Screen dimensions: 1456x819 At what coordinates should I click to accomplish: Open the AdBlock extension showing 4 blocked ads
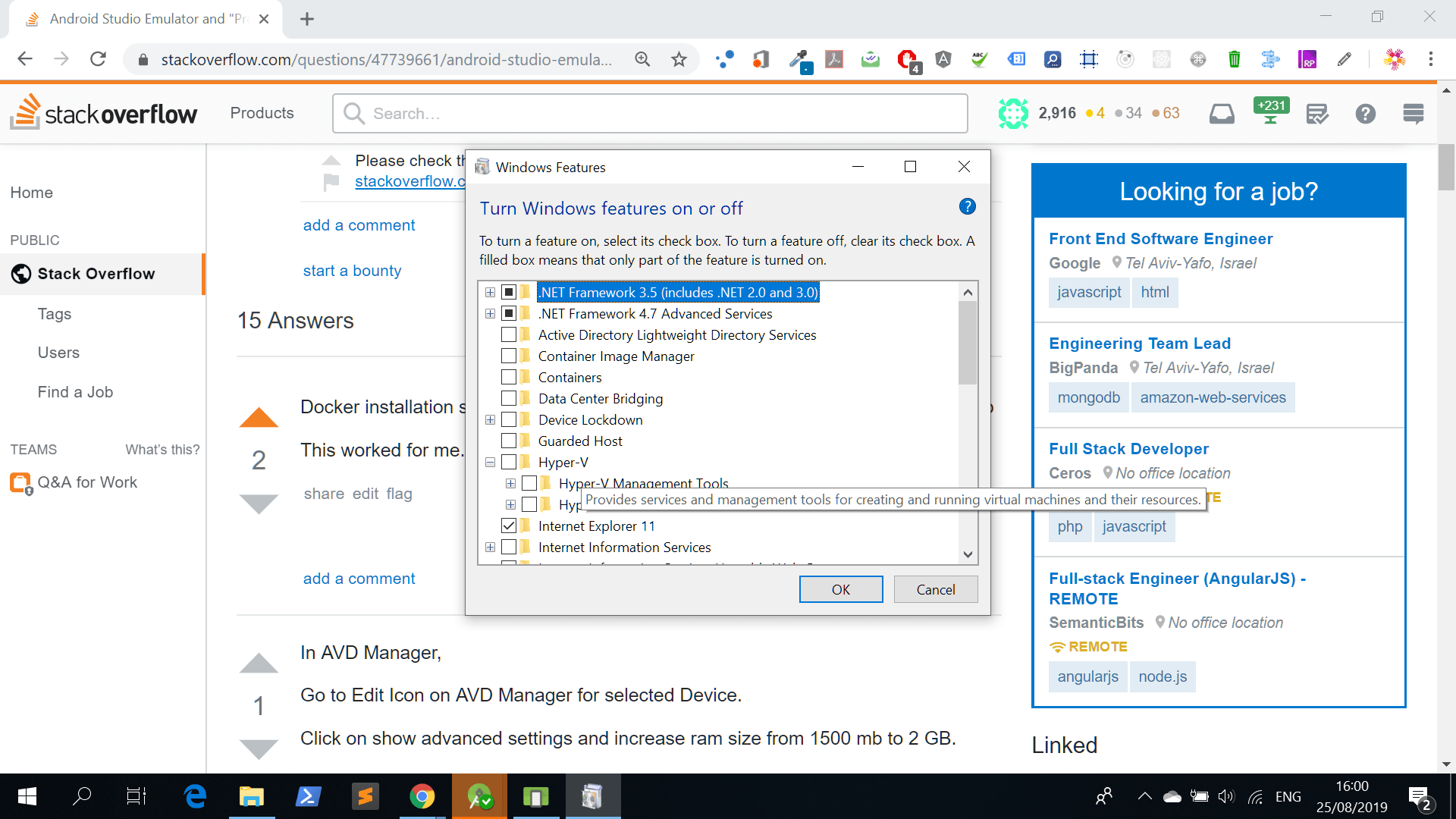[907, 59]
